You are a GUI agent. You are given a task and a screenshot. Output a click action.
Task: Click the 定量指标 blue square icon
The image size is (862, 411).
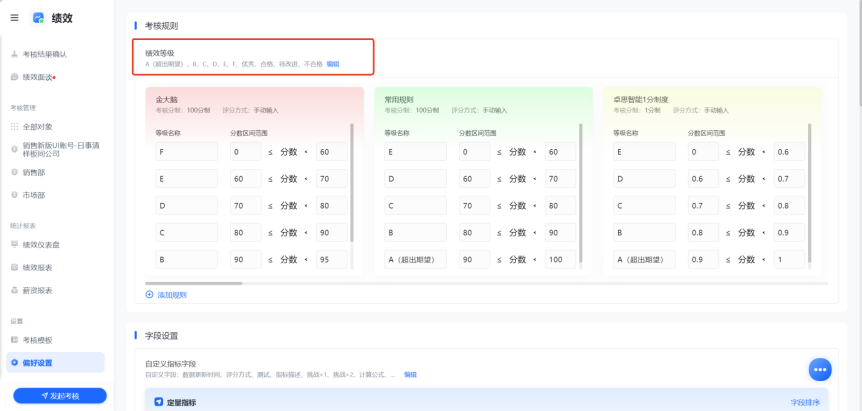(x=158, y=402)
